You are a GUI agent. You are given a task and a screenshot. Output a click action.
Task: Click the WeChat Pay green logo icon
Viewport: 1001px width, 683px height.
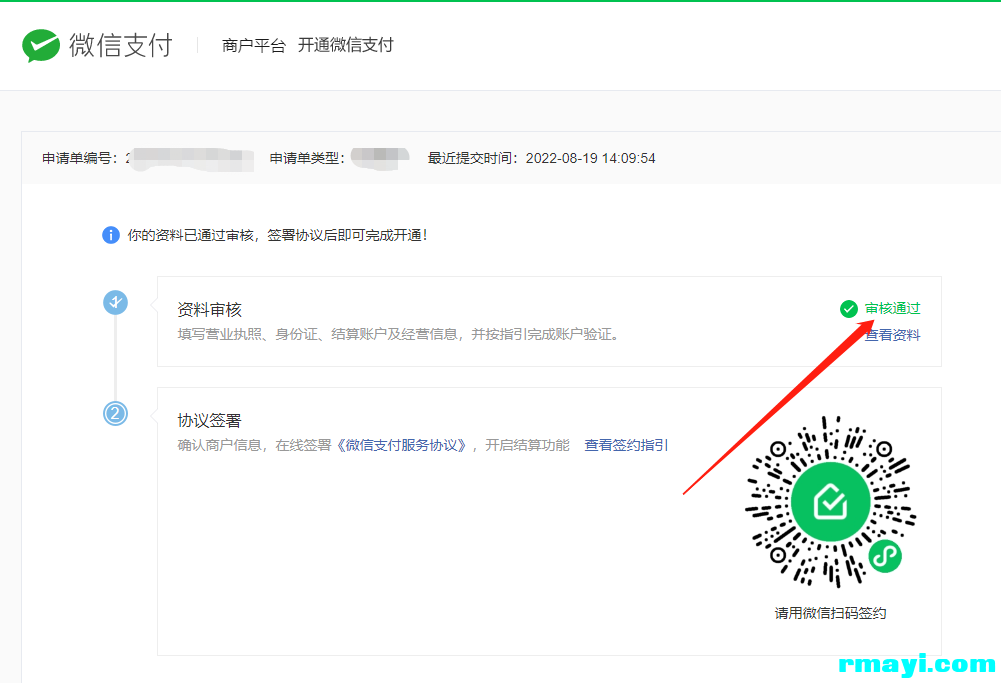[x=41, y=45]
